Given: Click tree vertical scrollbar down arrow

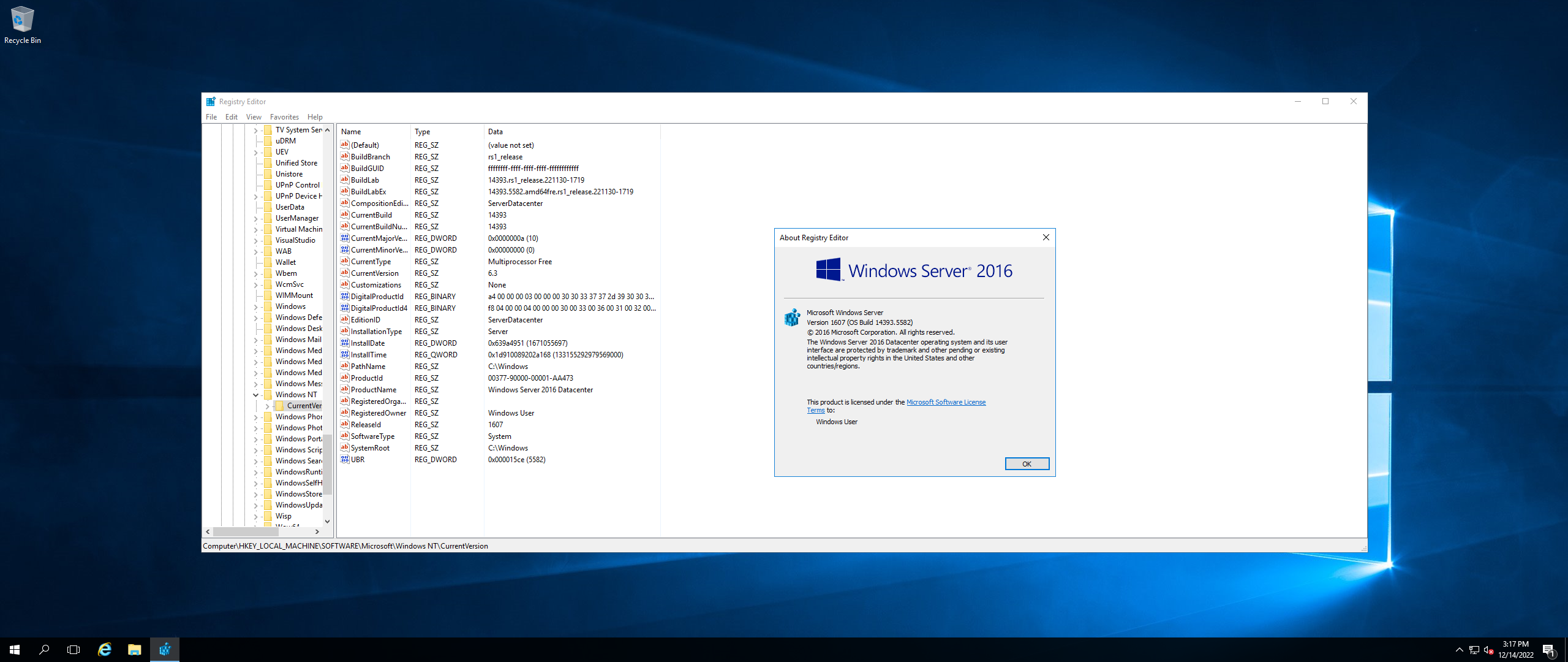Looking at the screenshot, I should pyautogui.click(x=328, y=522).
